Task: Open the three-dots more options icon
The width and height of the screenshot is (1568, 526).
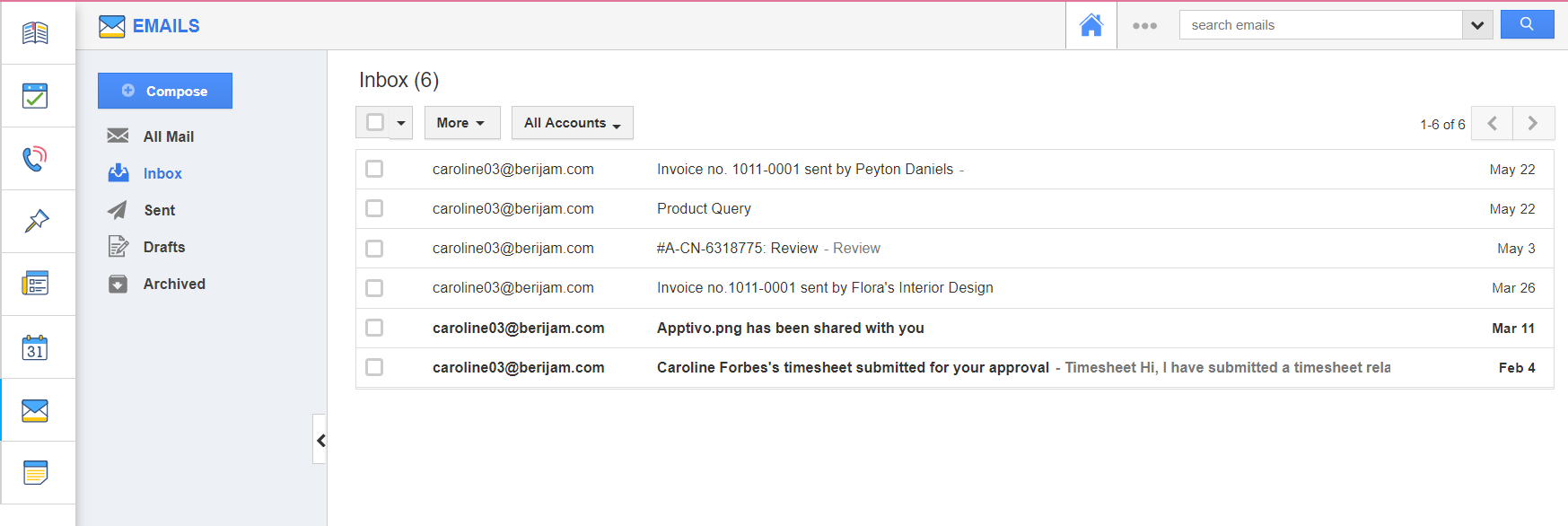Action: 1144,26
